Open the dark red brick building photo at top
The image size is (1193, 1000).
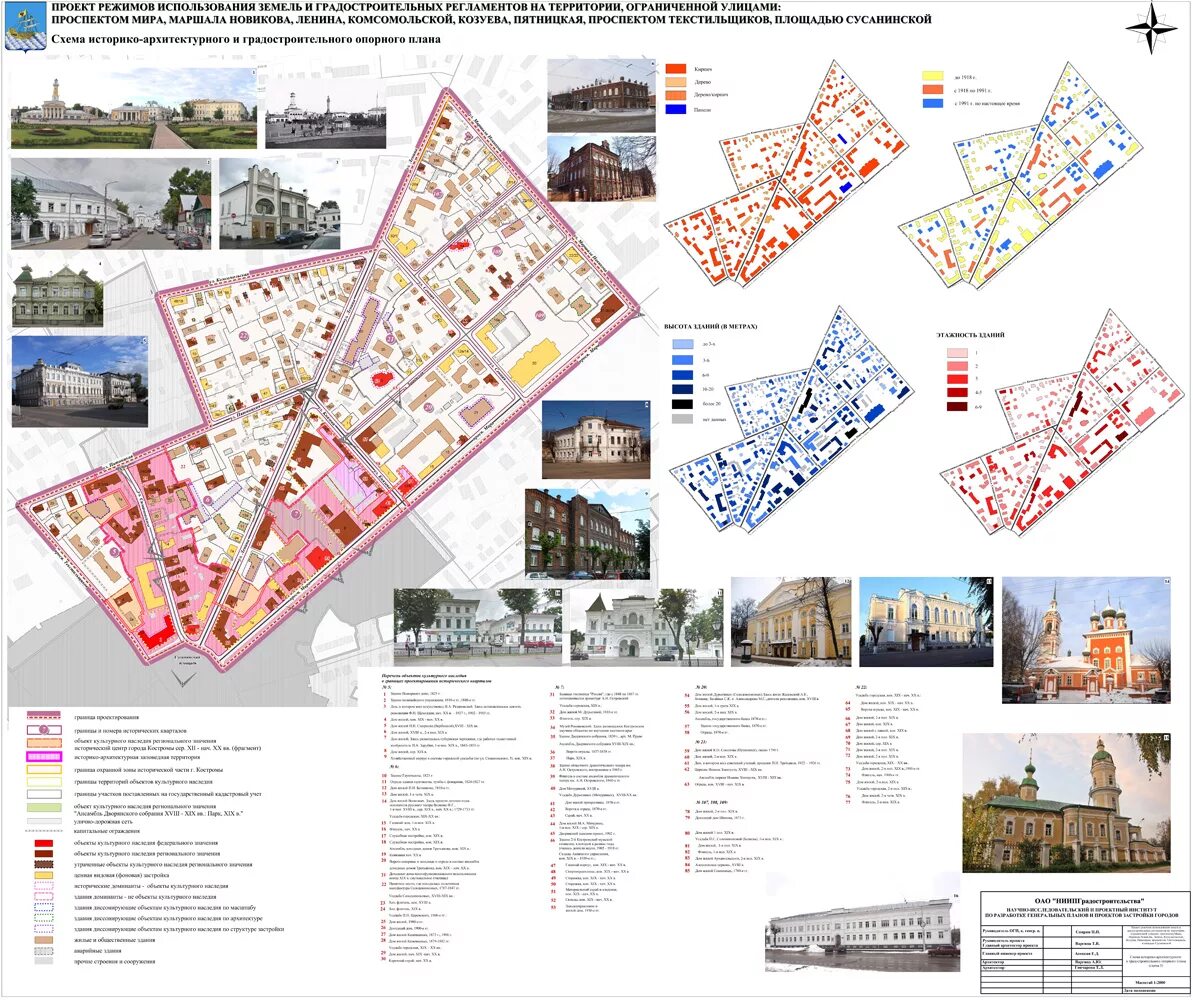tap(600, 94)
